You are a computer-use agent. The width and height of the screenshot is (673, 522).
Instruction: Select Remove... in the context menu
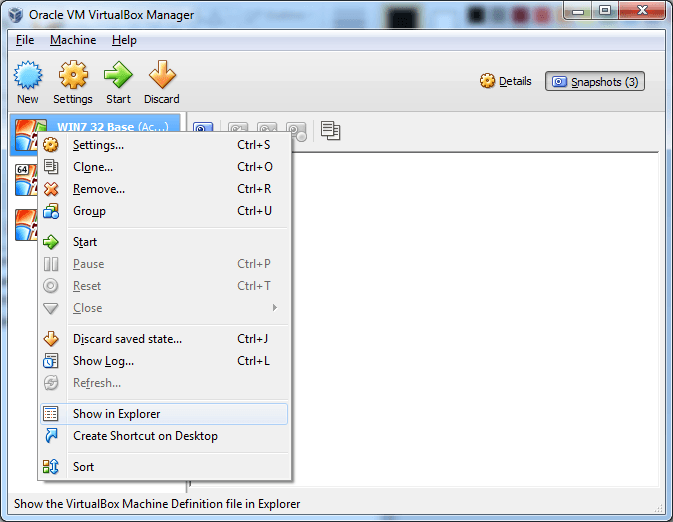[99, 189]
